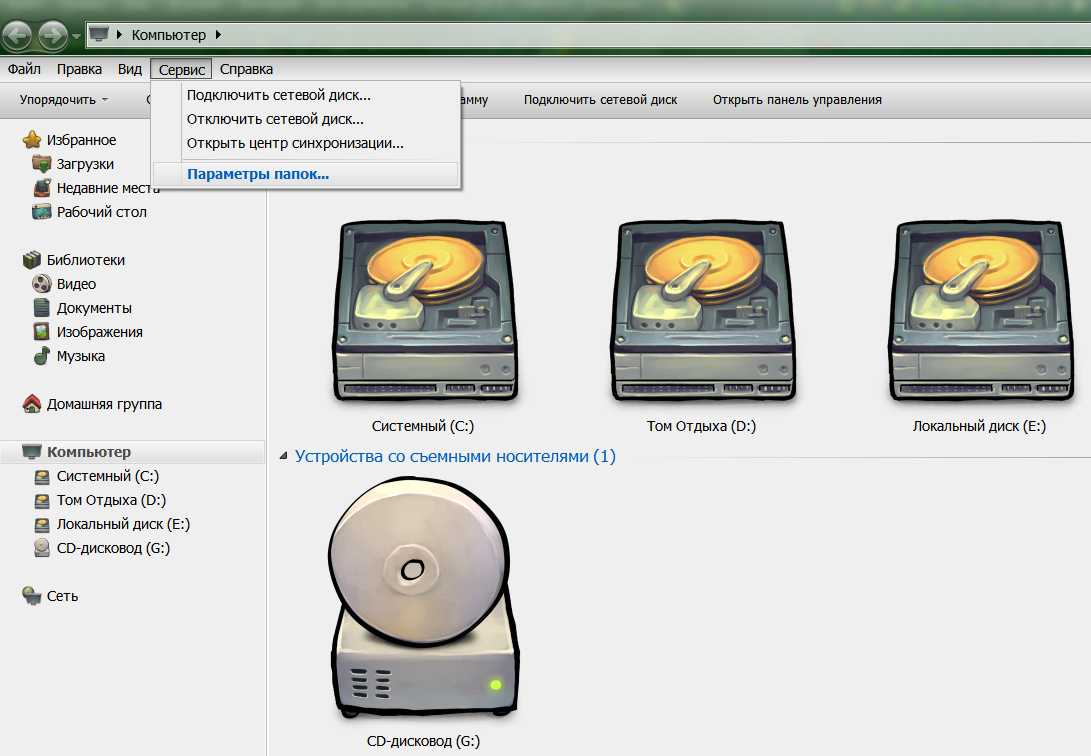Click the Back navigation arrow button

pyautogui.click(x=18, y=37)
